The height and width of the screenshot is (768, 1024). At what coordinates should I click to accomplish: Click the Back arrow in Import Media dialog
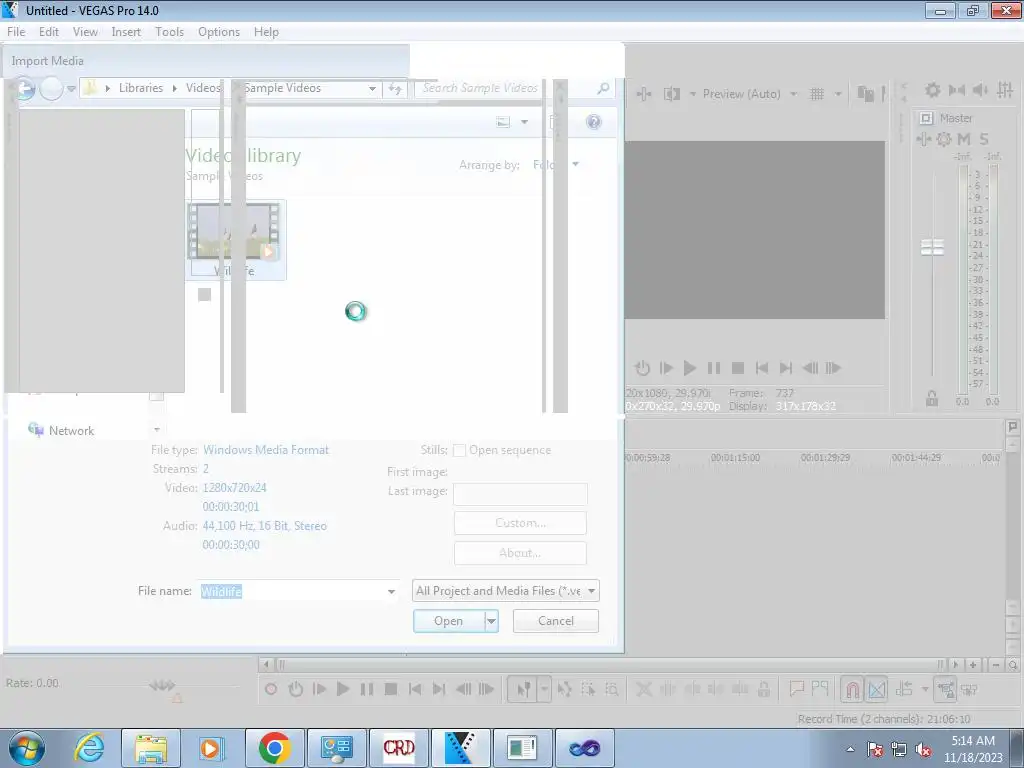(x=25, y=88)
